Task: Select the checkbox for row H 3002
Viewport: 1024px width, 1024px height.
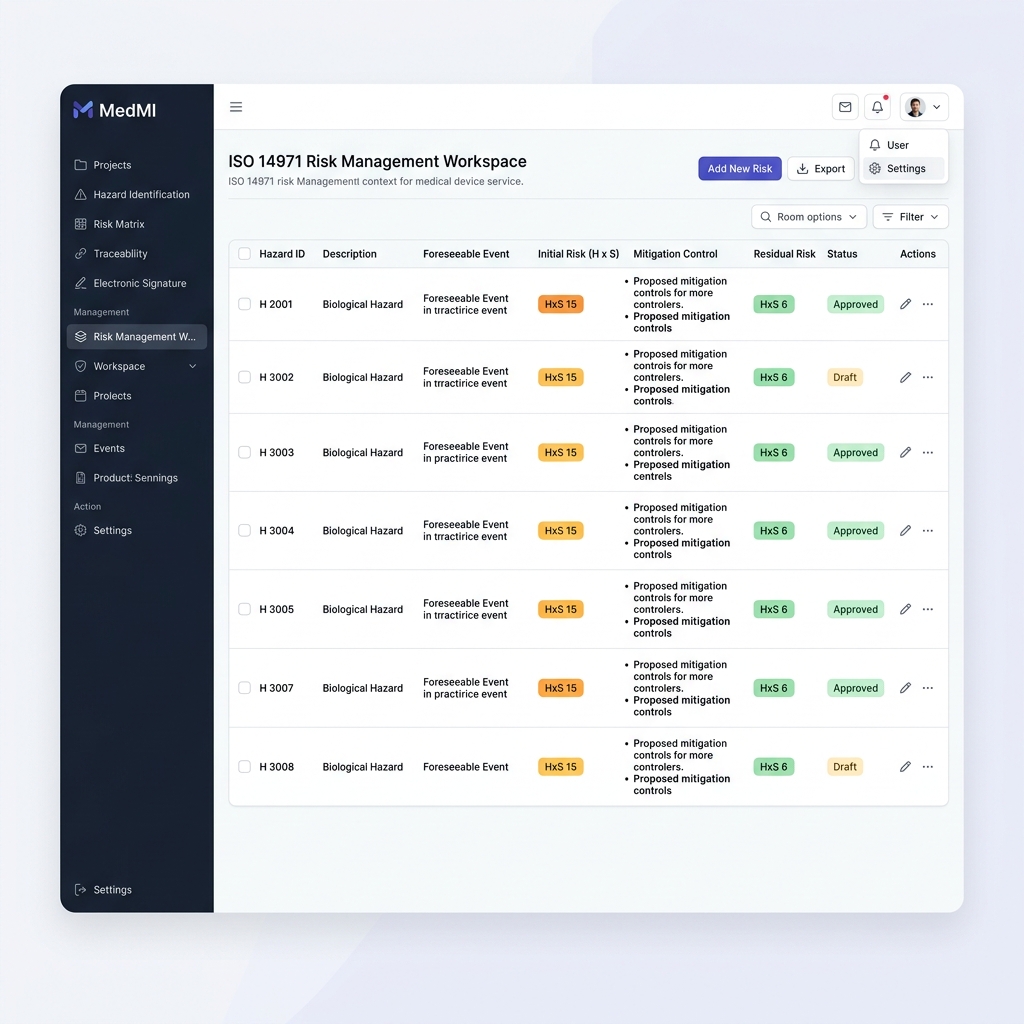Action: (244, 377)
